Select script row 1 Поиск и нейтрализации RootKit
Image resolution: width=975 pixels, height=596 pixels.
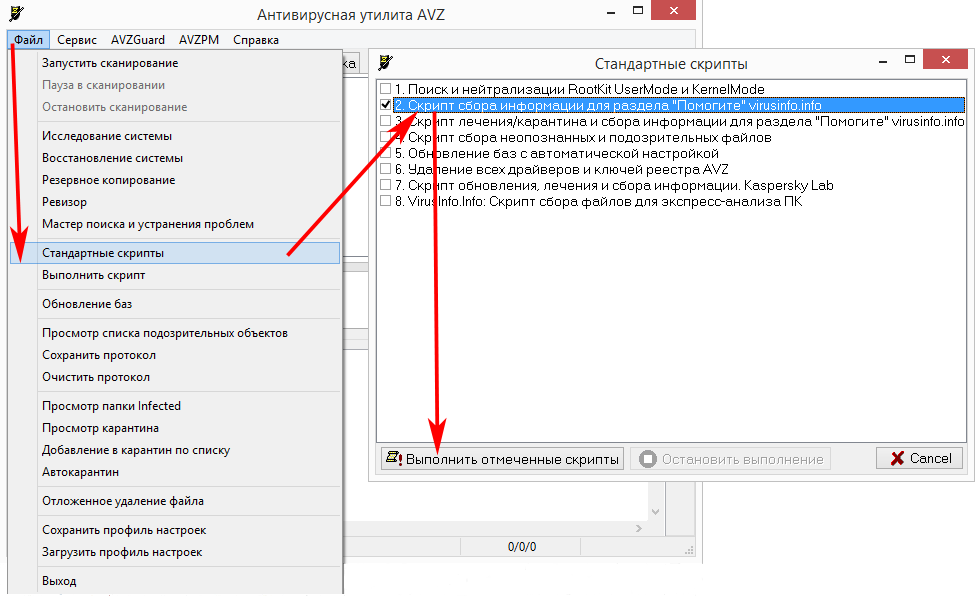pos(580,89)
